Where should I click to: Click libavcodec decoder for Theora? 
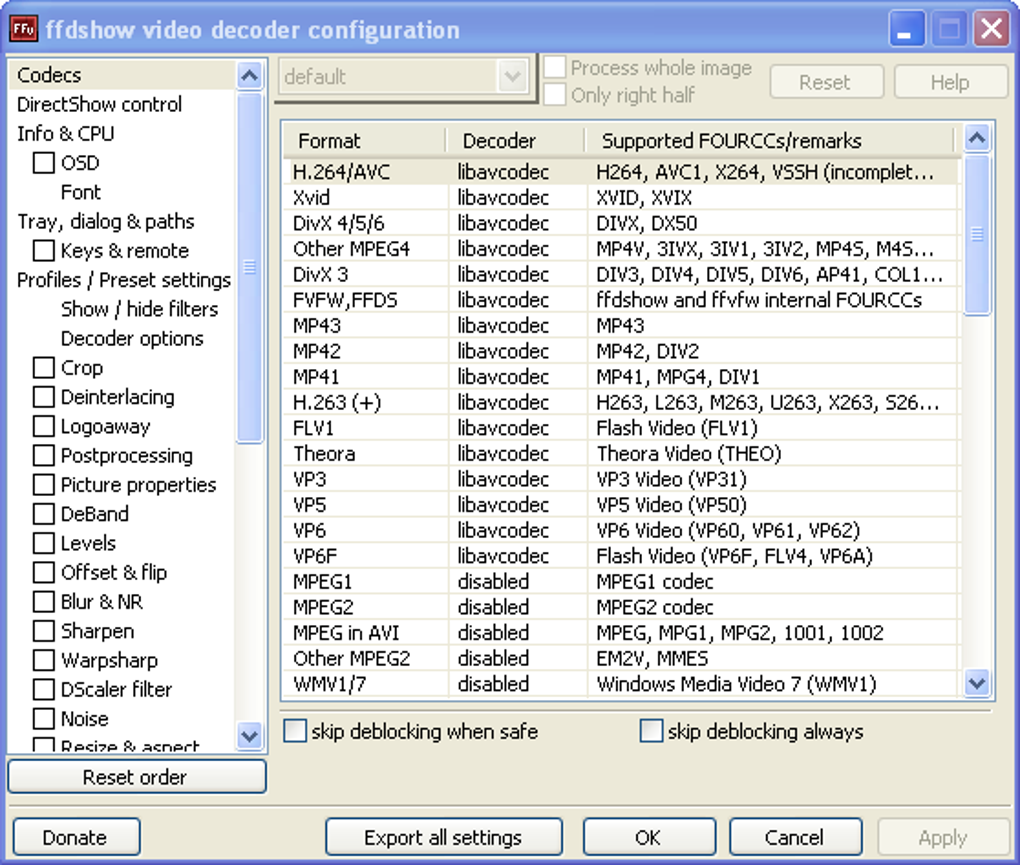point(503,453)
